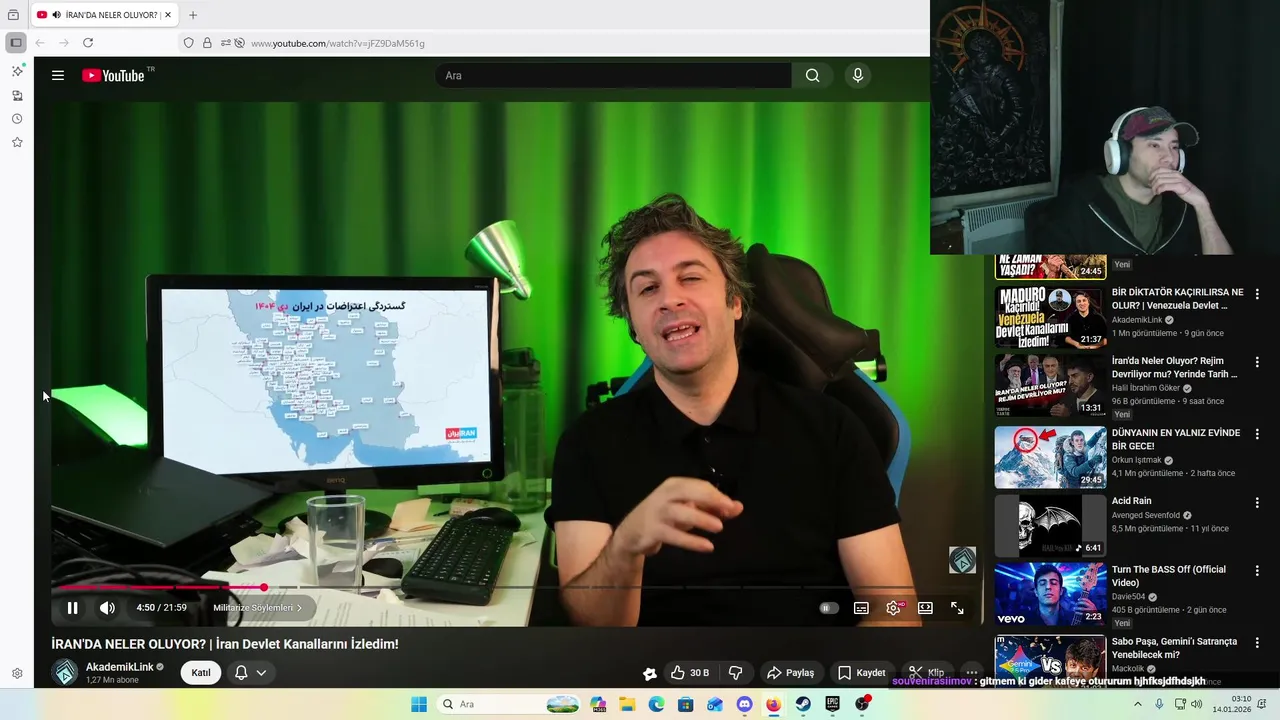Open the AI chatbot sparkle sidebar icon
This screenshot has width=1280, height=720.
17,71
